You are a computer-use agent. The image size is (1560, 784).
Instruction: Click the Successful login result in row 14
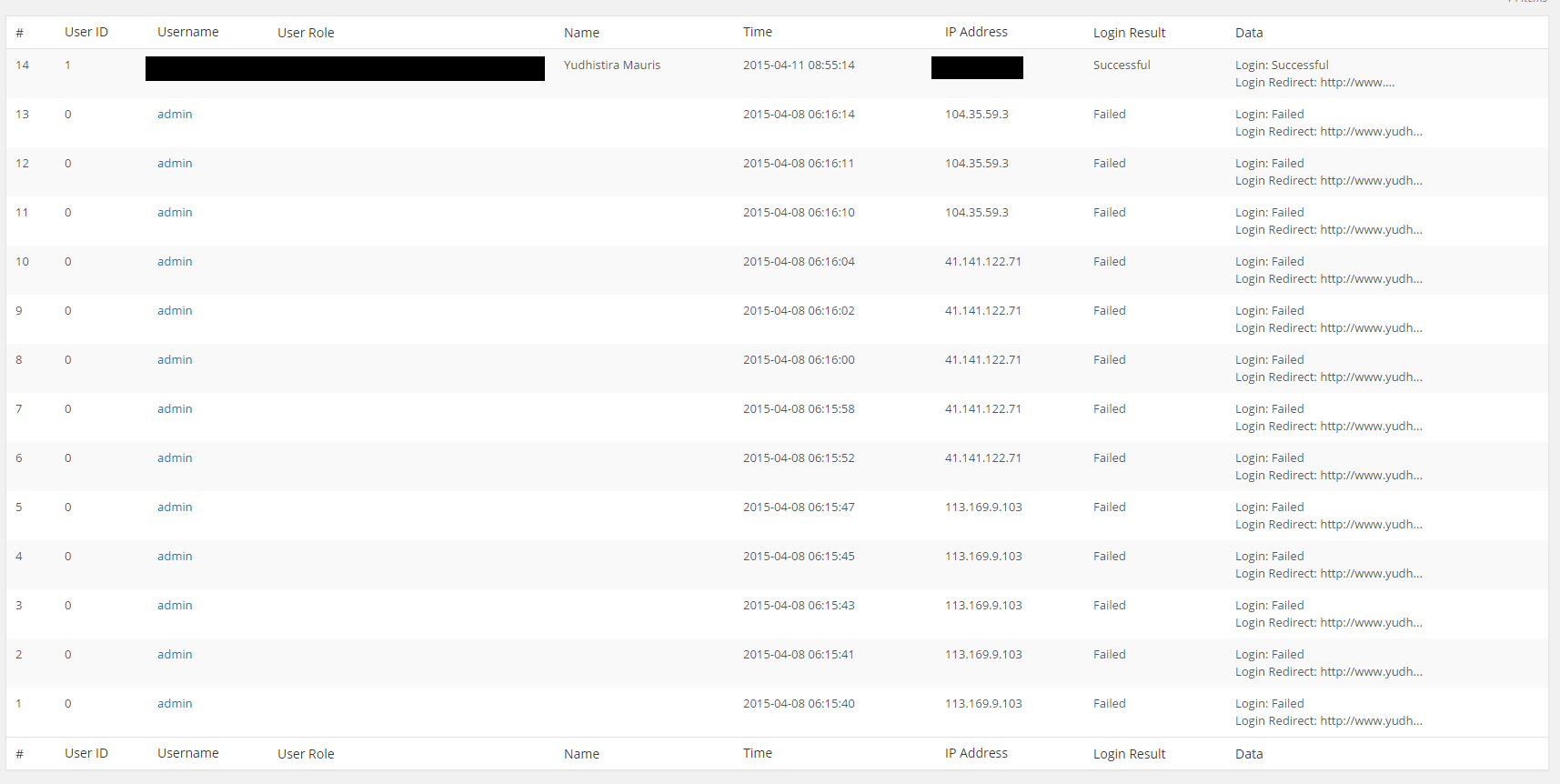pyautogui.click(x=1122, y=65)
